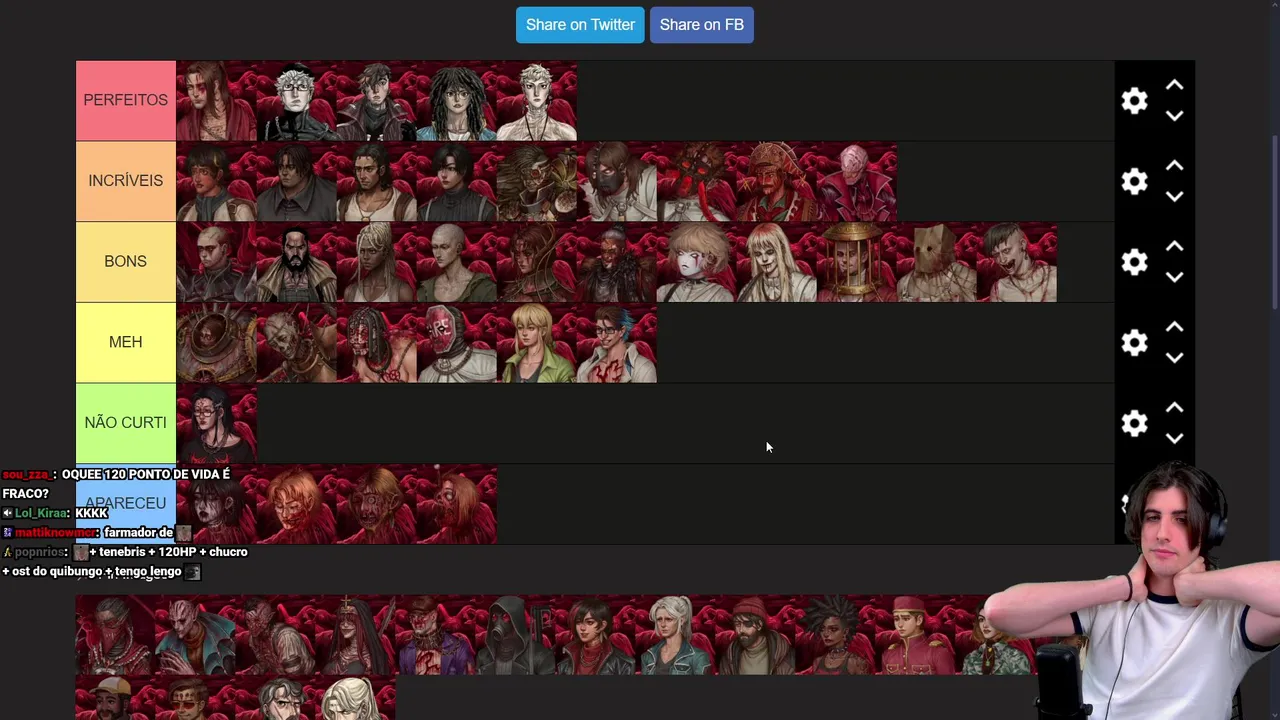
Task: Move PERFEITOS tier up with arrow
Action: pos(1175,86)
